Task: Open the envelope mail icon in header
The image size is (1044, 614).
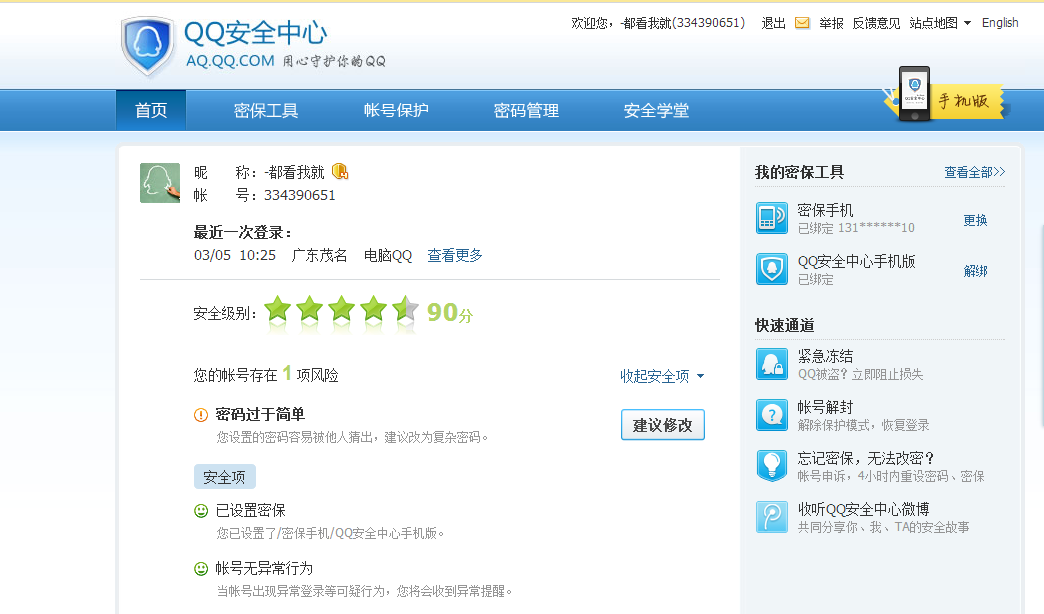Action: [802, 23]
